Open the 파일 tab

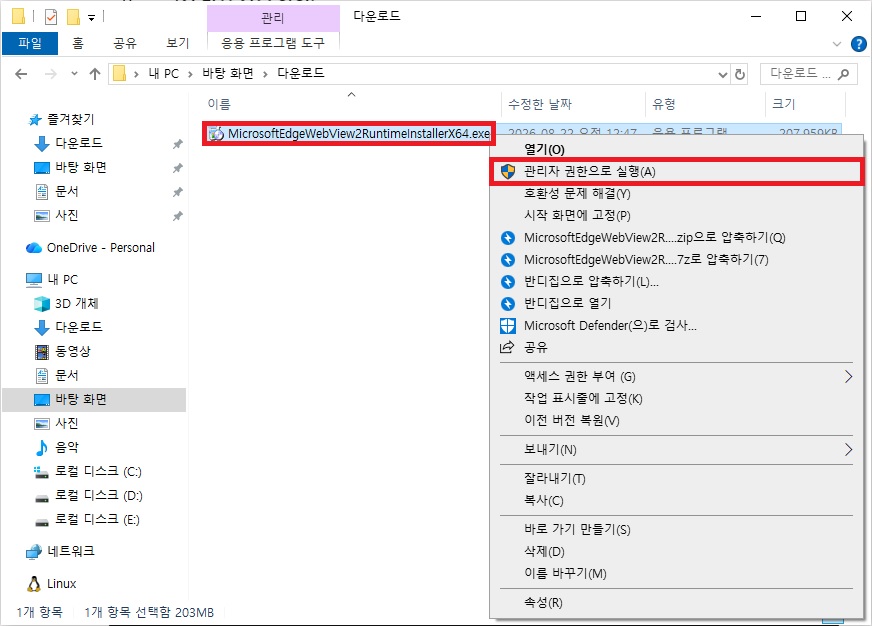tap(29, 43)
